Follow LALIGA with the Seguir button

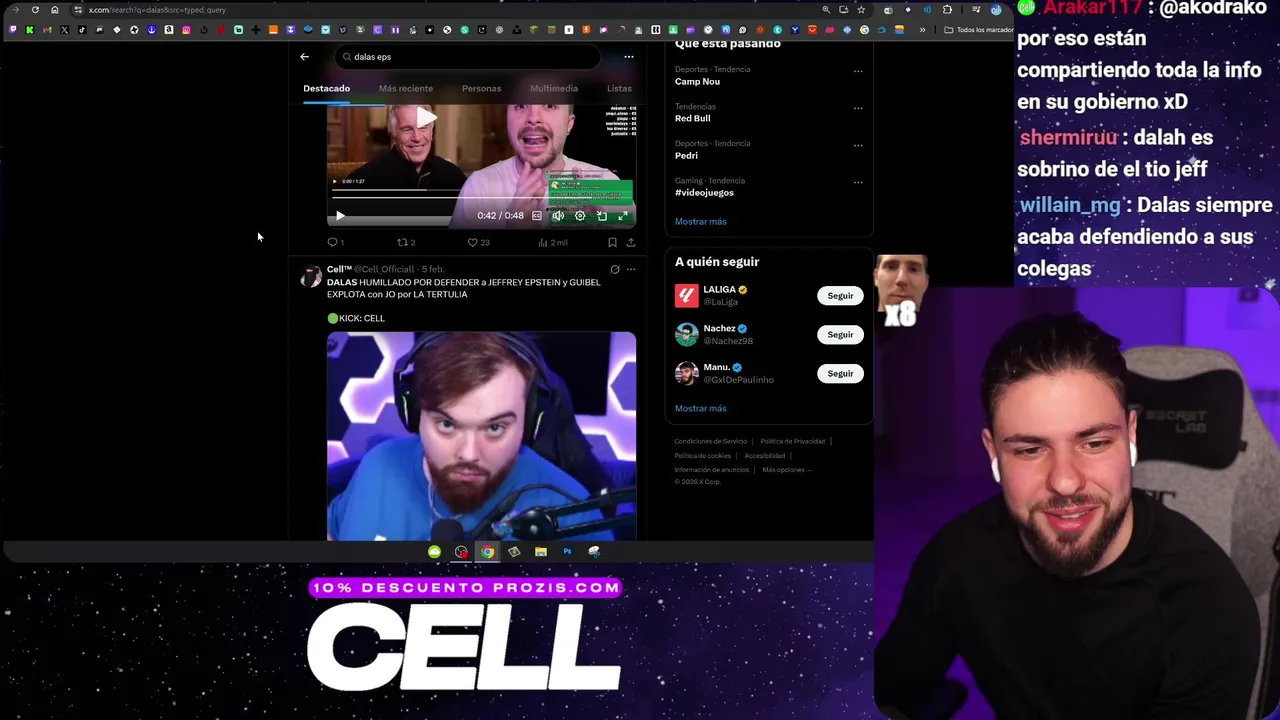(840, 296)
